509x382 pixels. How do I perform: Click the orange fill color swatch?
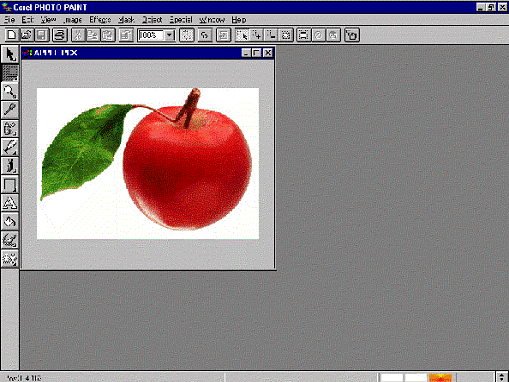click(440, 378)
